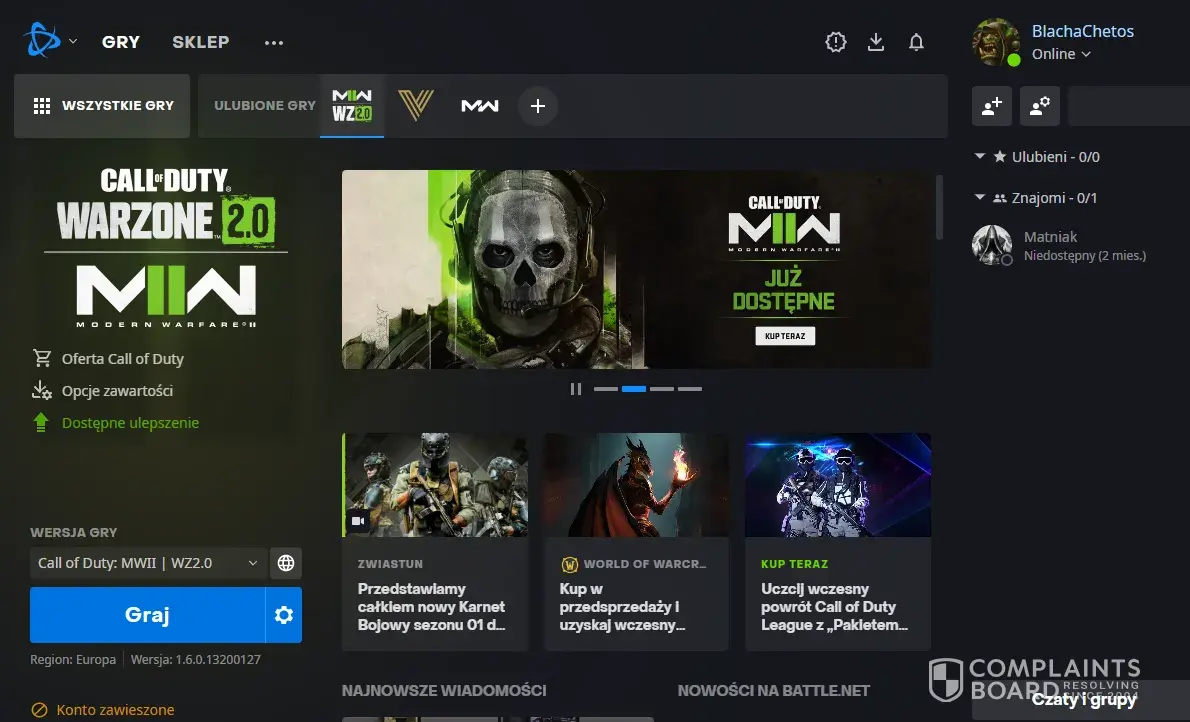Open game settings gear beside Graj

[284, 615]
